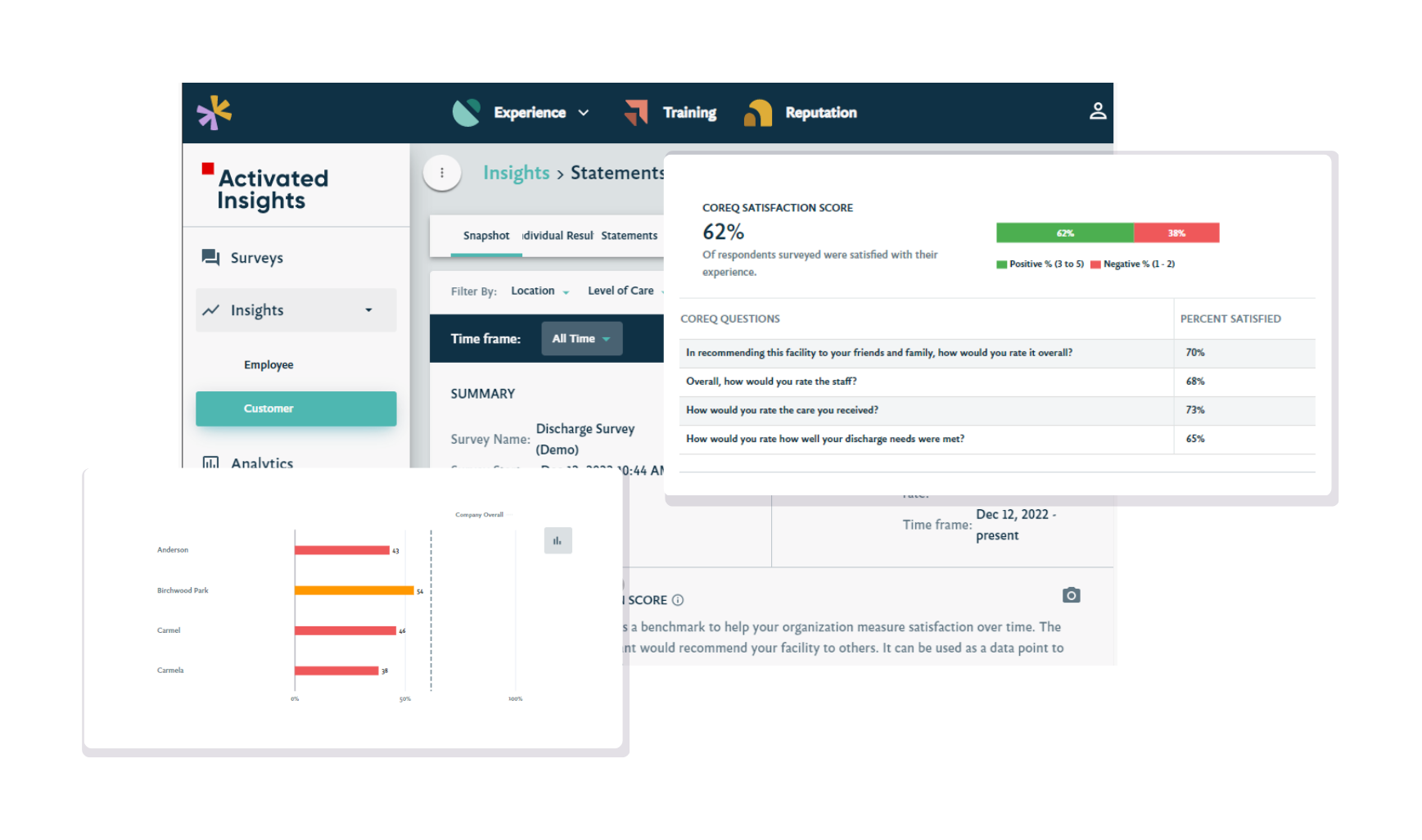Open the three-dot options menu button
1422x840 pixels.
pyautogui.click(x=442, y=173)
